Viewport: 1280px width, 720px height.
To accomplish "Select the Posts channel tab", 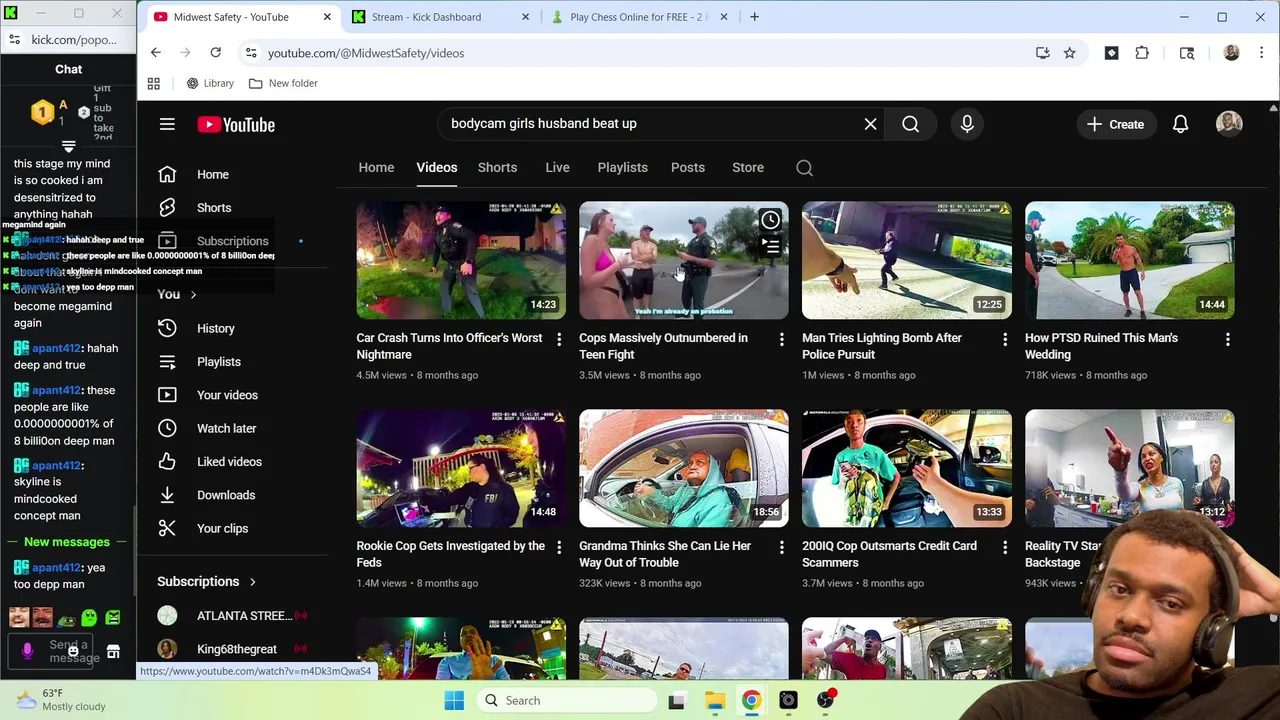I will (688, 168).
